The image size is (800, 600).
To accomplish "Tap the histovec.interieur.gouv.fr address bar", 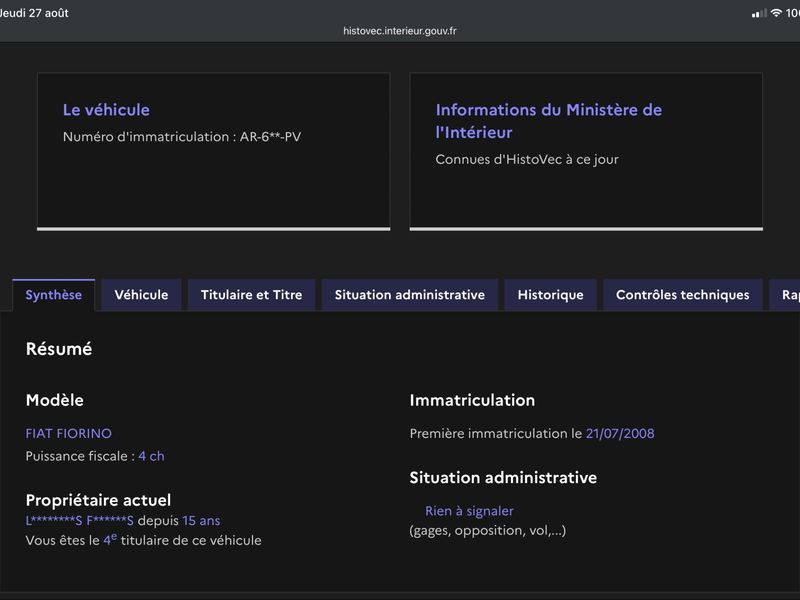I will [400, 31].
